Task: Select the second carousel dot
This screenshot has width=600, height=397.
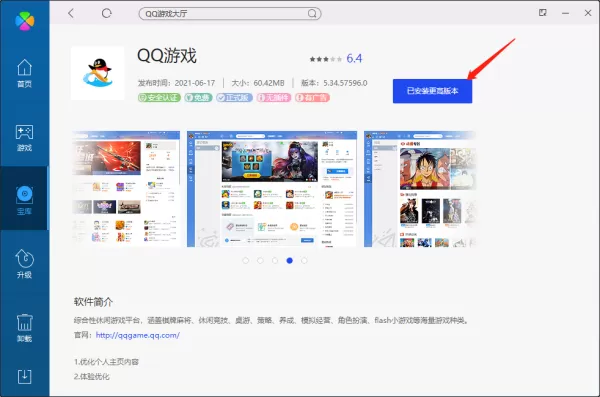Action: (x=260, y=260)
